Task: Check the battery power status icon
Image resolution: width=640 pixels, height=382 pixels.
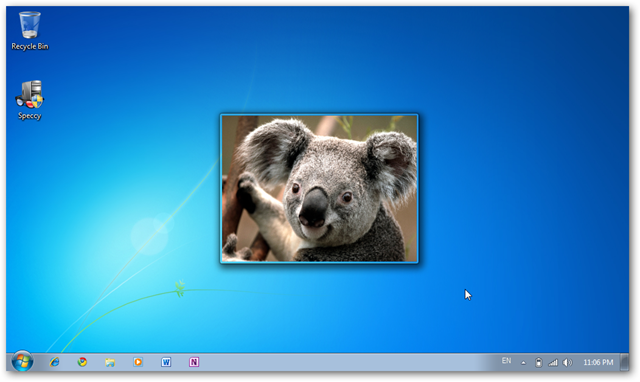Action: click(x=538, y=362)
